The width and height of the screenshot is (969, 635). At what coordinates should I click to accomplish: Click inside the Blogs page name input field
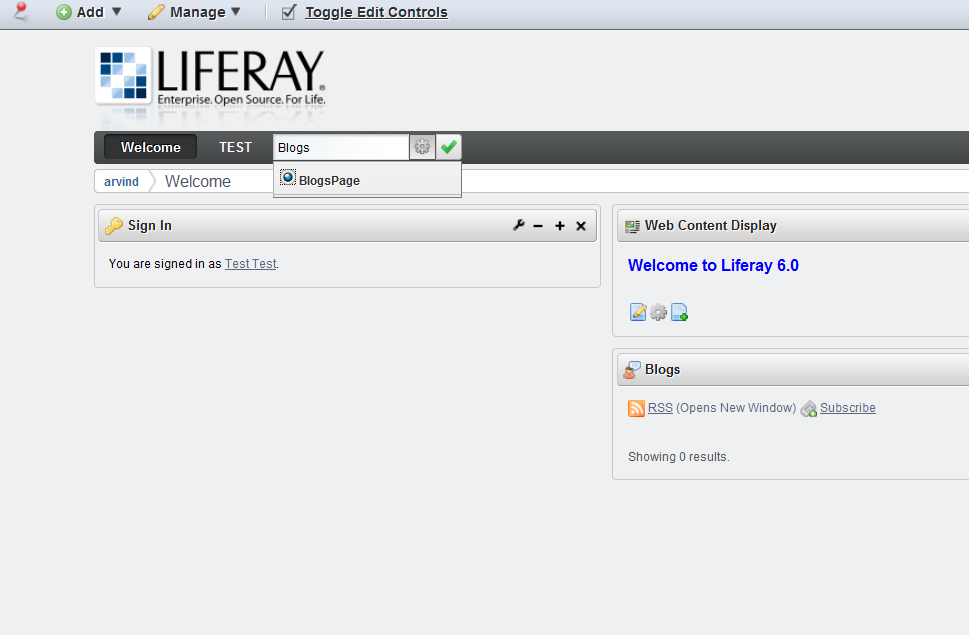[x=340, y=147]
